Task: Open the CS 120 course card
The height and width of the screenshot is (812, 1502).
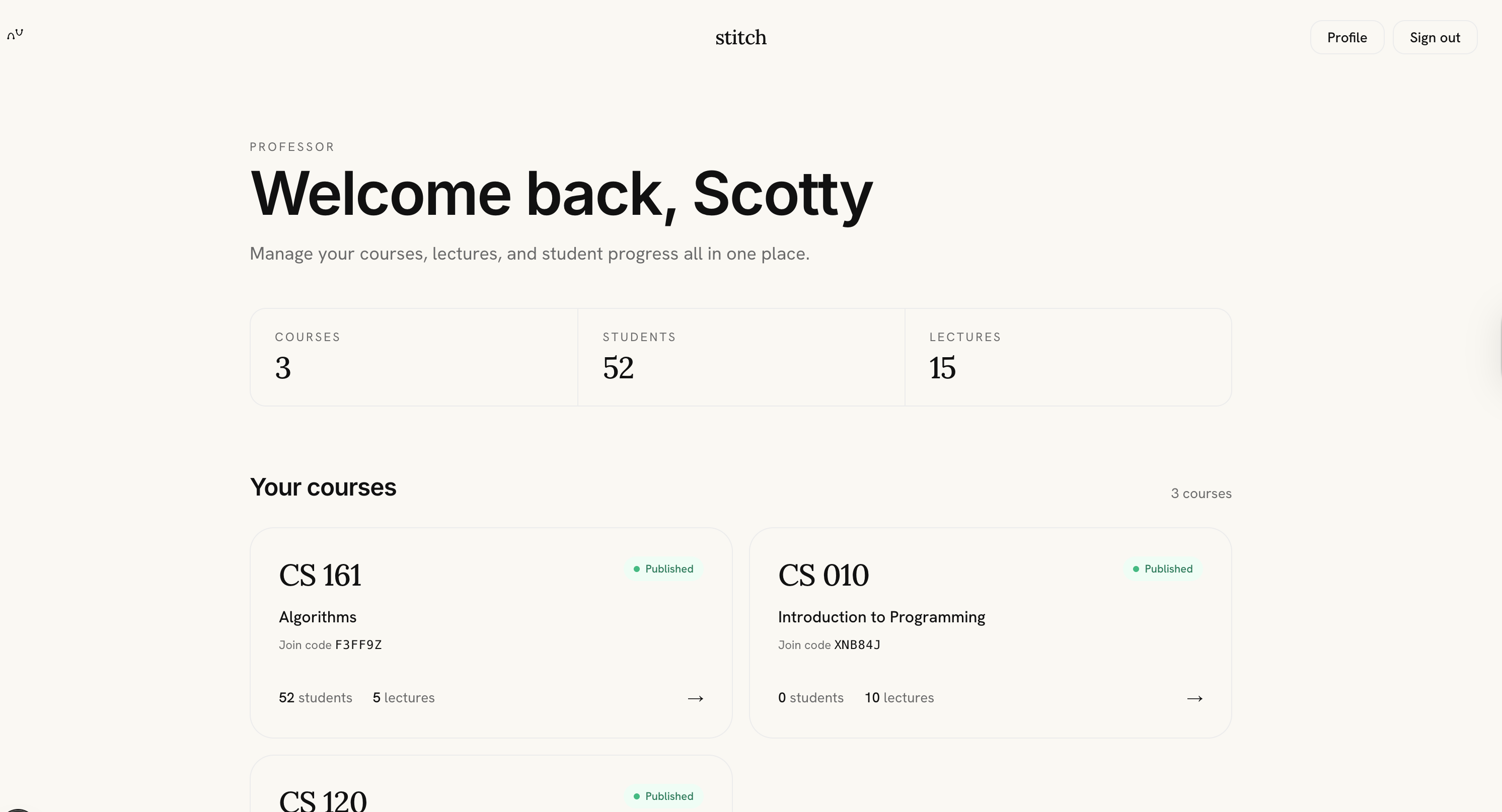Action: [491, 783]
